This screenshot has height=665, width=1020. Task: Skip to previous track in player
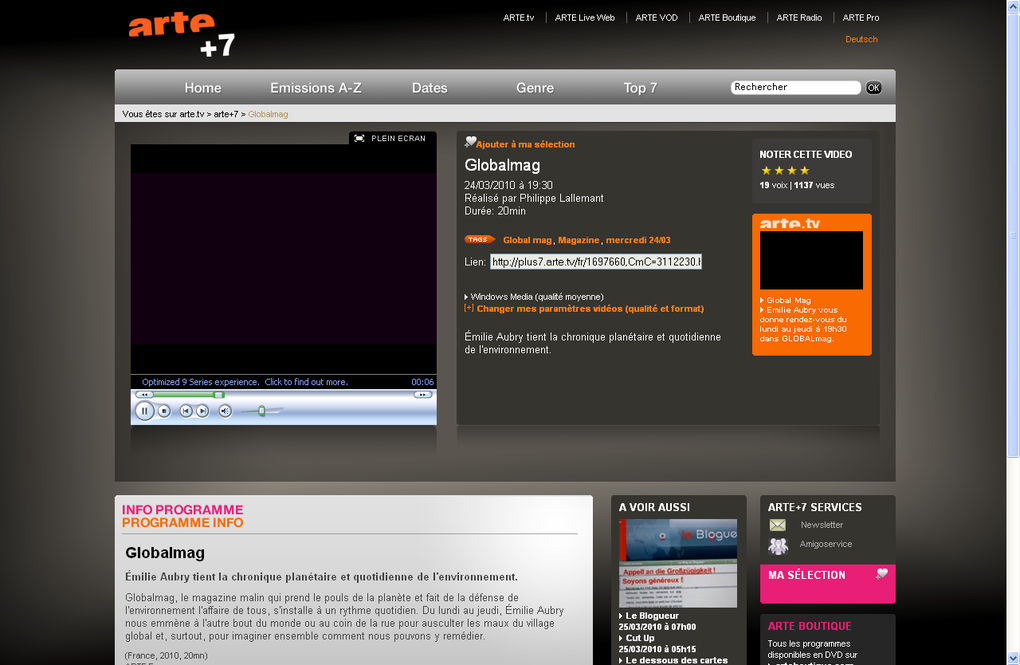coord(185,411)
